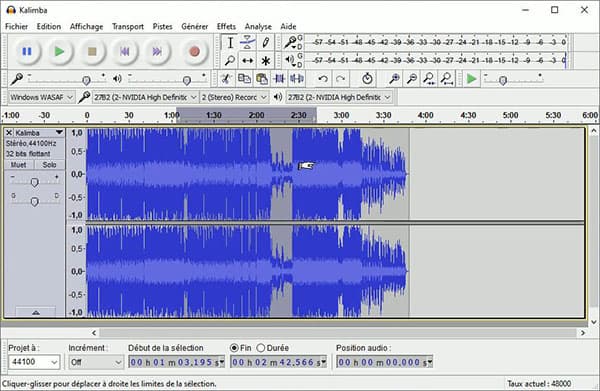The image size is (600, 391).
Task: Open the Kalimba track name dropdown menu
Action: tap(59, 132)
